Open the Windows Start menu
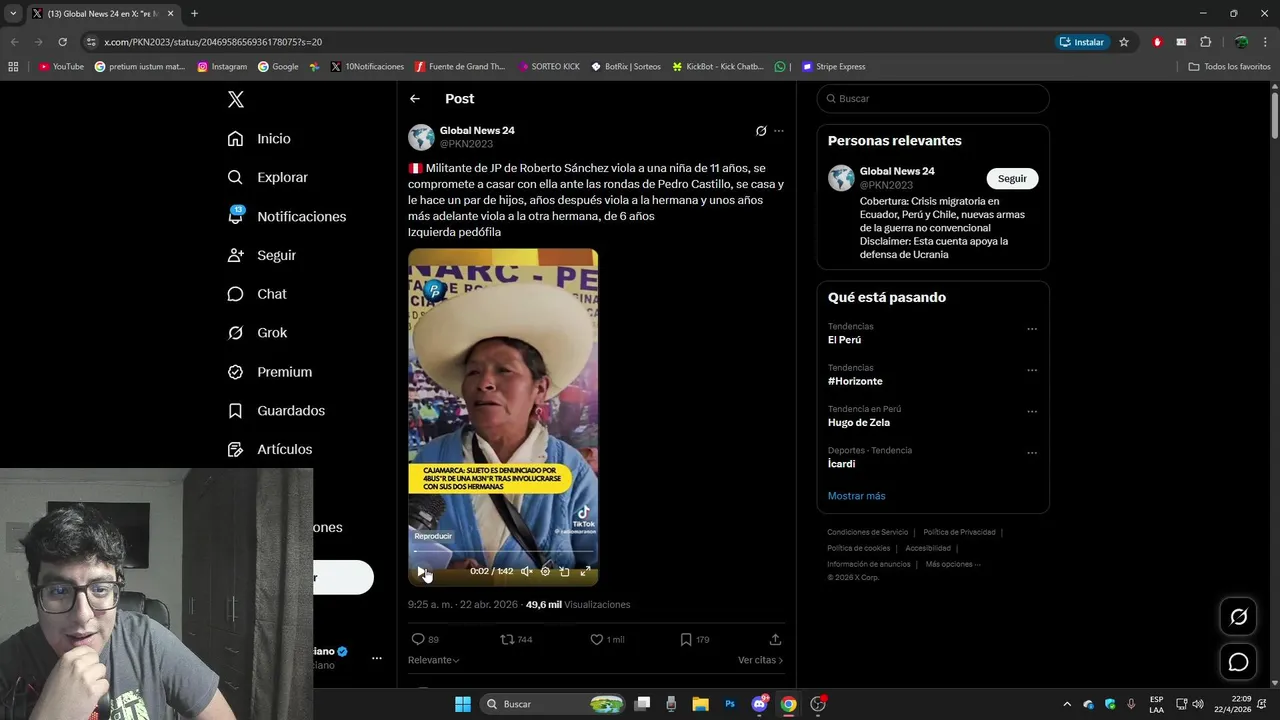 click(x=463, y=704)
